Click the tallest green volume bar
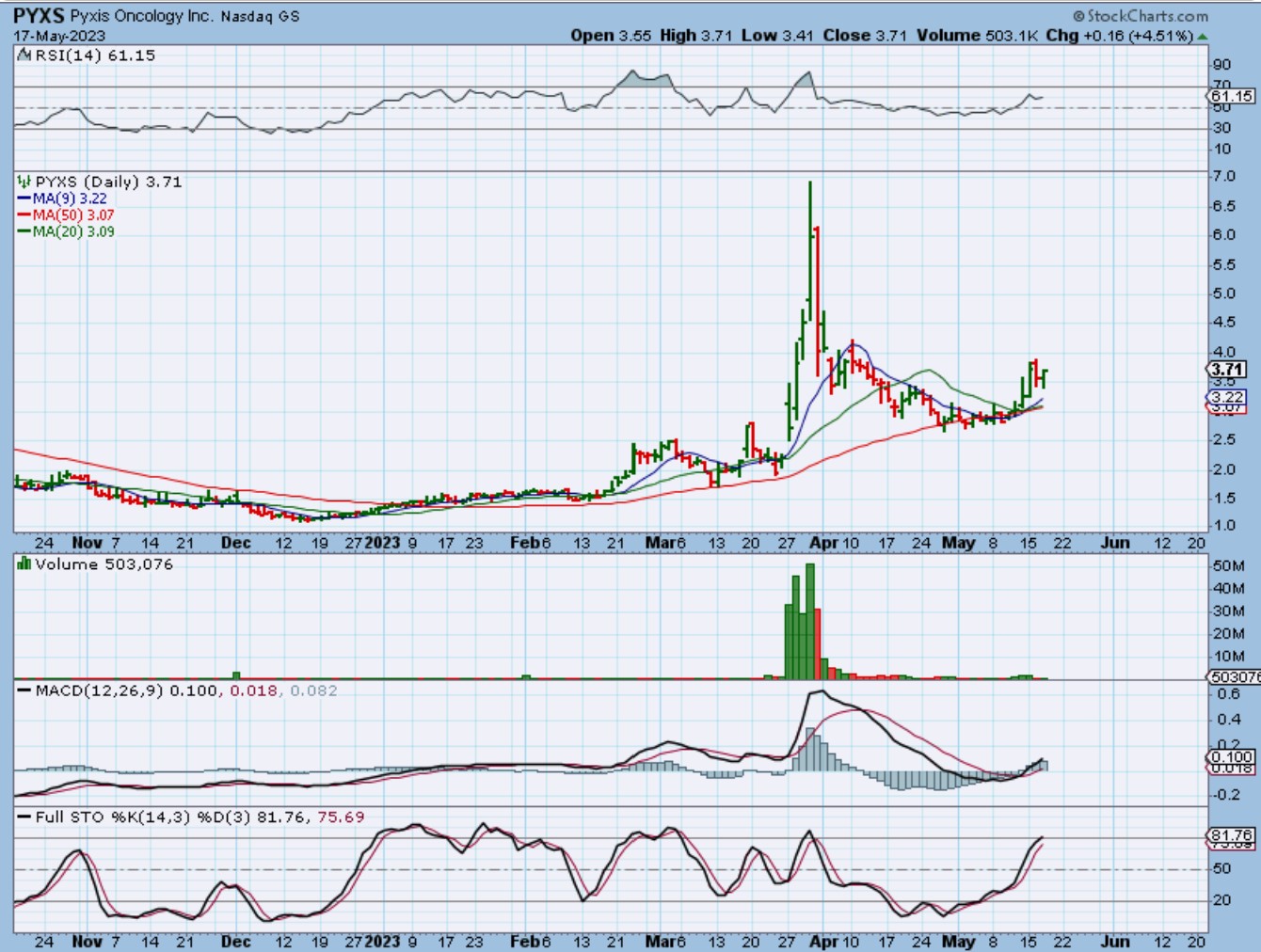Screen dimensions: 1261x952 pyautogui.click(x=810, y=621)
